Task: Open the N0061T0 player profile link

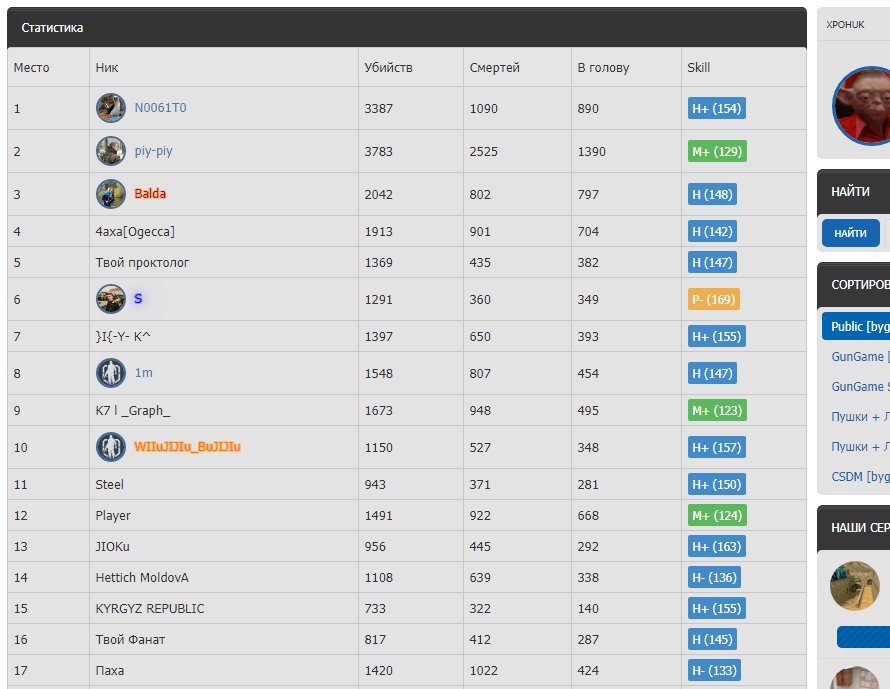Action: (160, 108)
